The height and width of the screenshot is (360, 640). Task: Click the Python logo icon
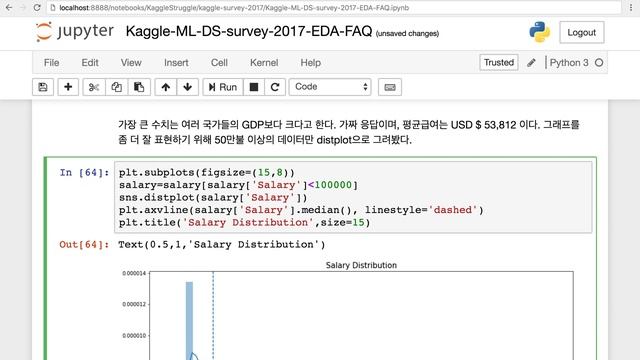(x=540, y=32)
